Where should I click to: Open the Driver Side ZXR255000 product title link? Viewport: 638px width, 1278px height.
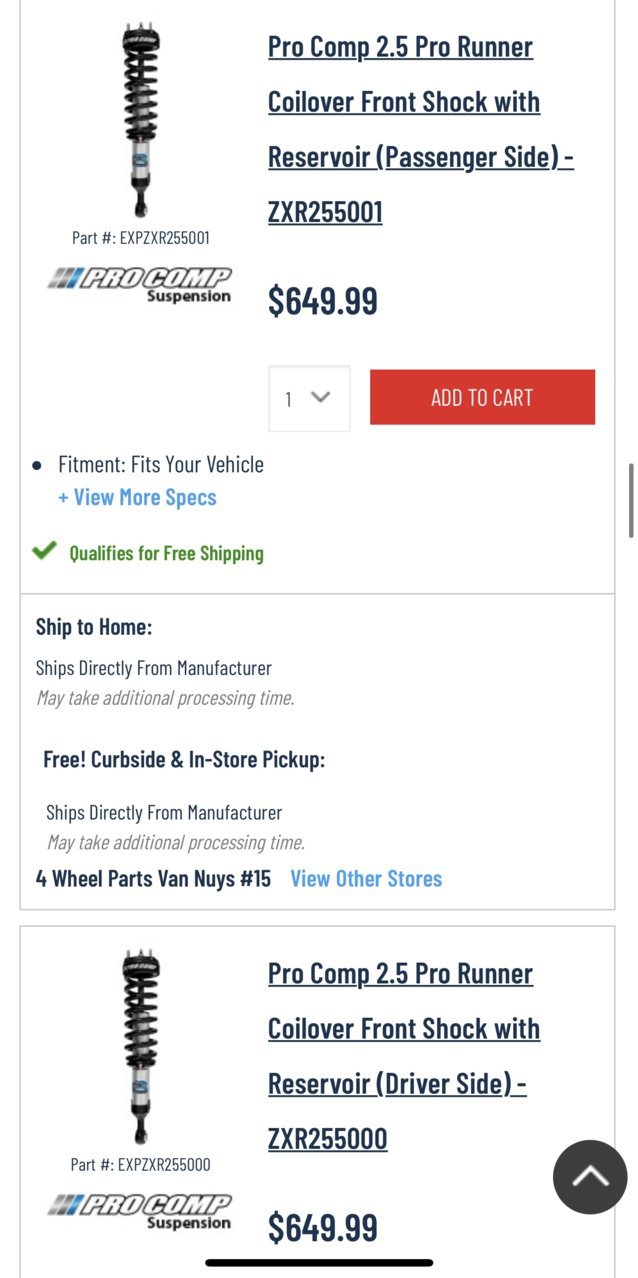404,1056
